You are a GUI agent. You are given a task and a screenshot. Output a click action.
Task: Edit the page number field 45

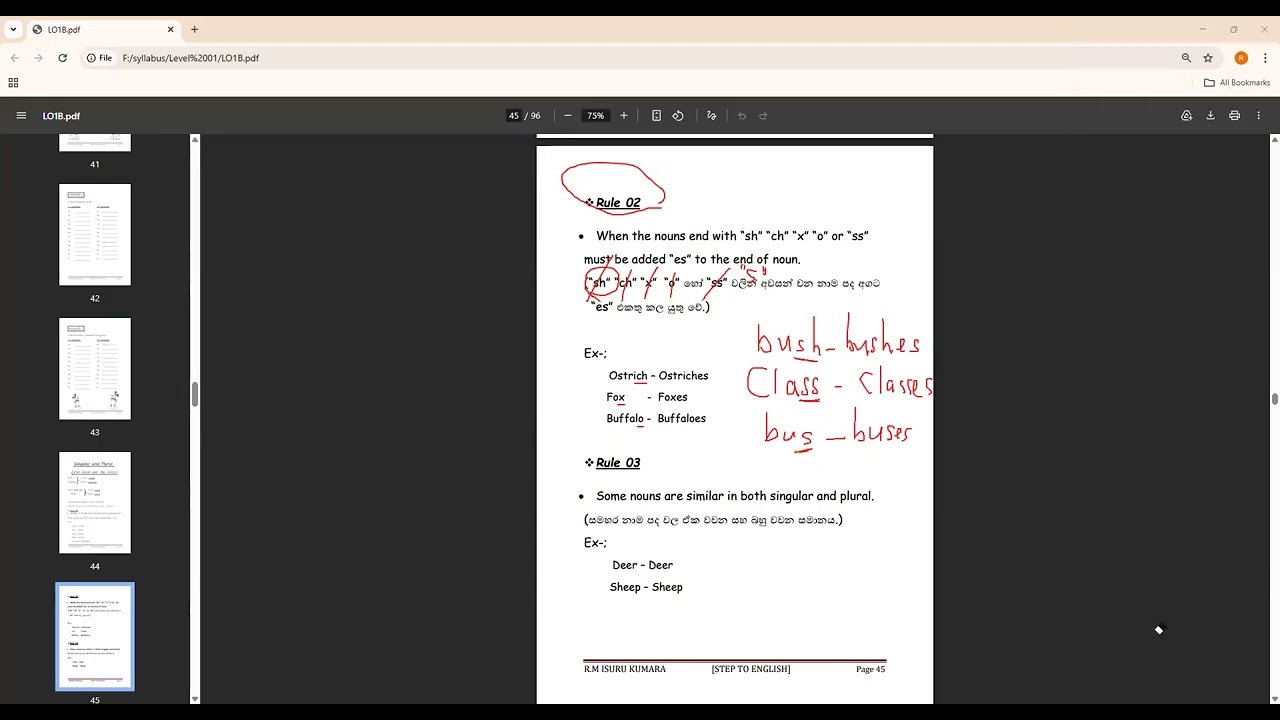tap(514, 116)
